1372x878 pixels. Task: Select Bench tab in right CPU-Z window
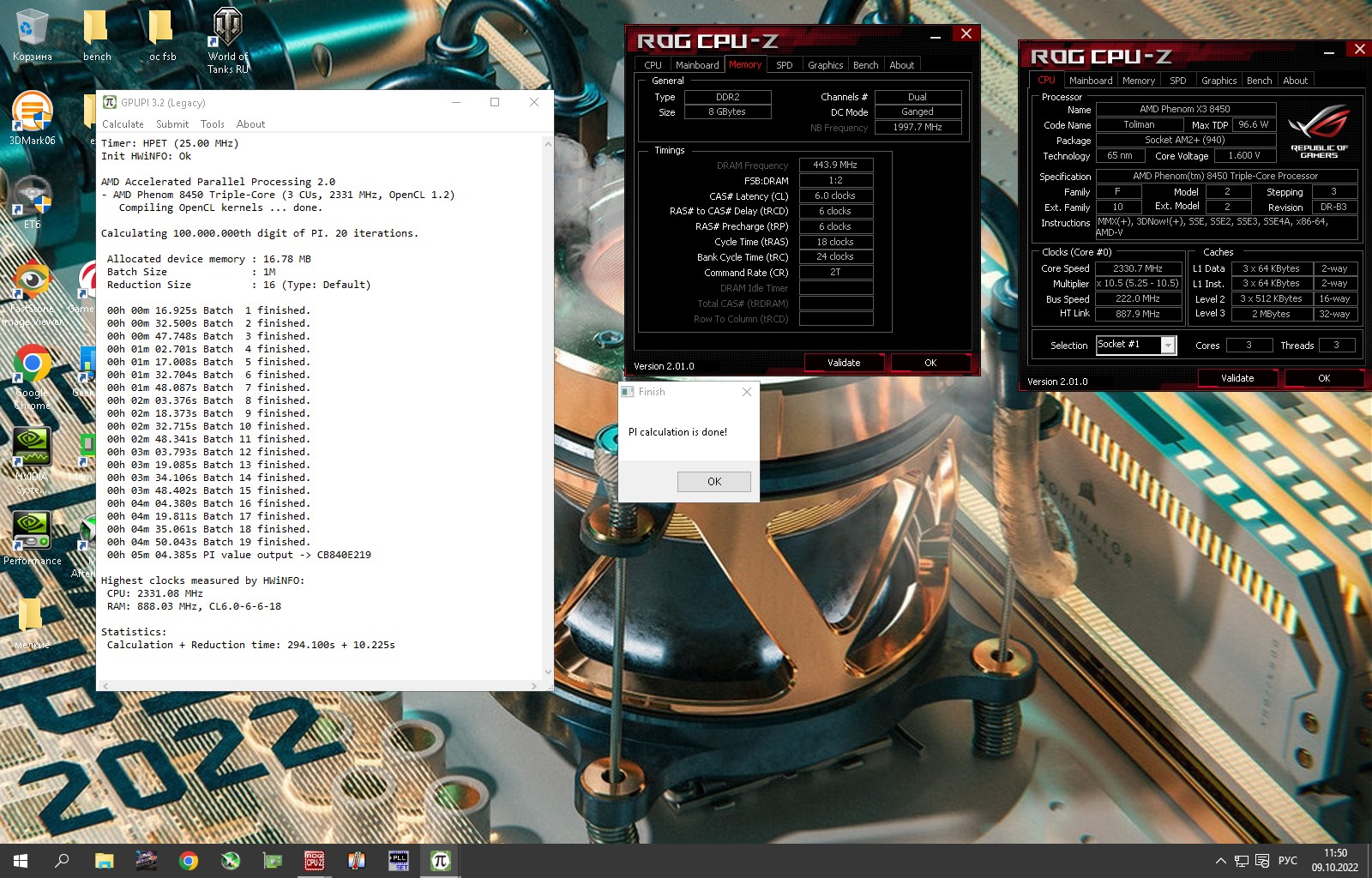(1259, 81)
